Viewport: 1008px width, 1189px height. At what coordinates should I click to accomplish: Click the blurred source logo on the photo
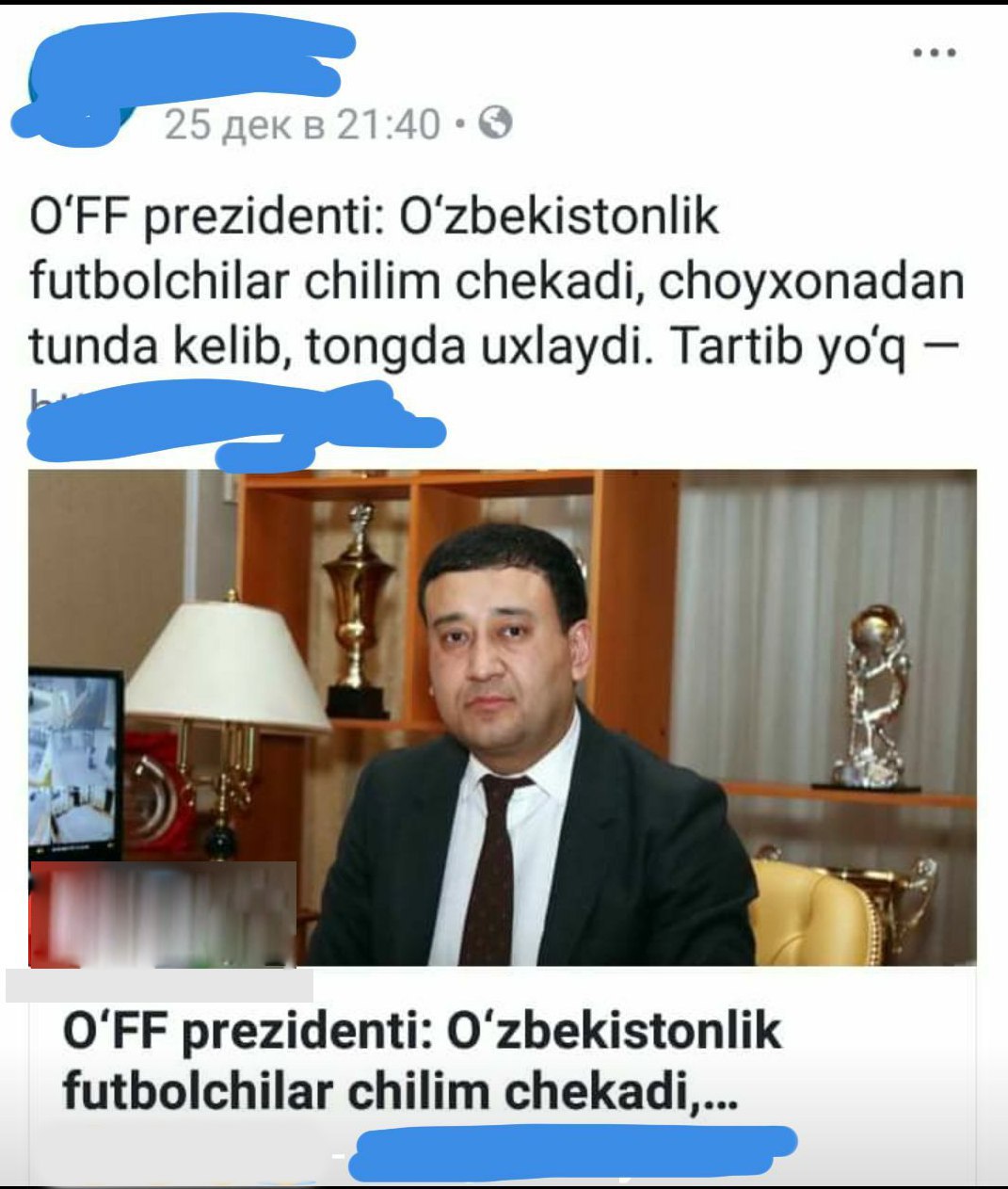pyautogui.click(x=163, y=914)
